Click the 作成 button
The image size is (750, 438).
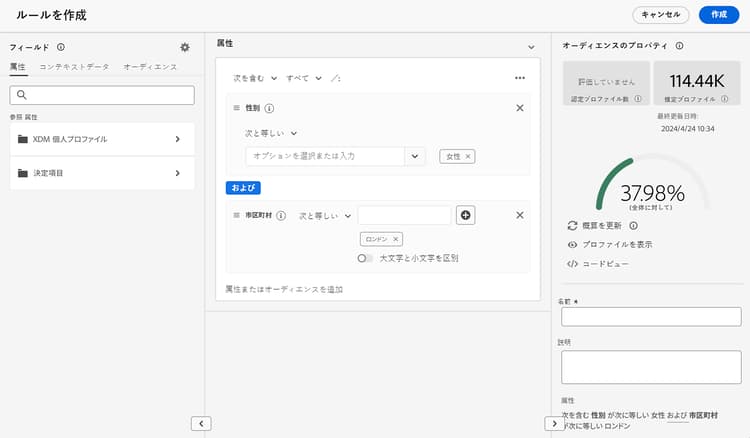click(719, 15)
